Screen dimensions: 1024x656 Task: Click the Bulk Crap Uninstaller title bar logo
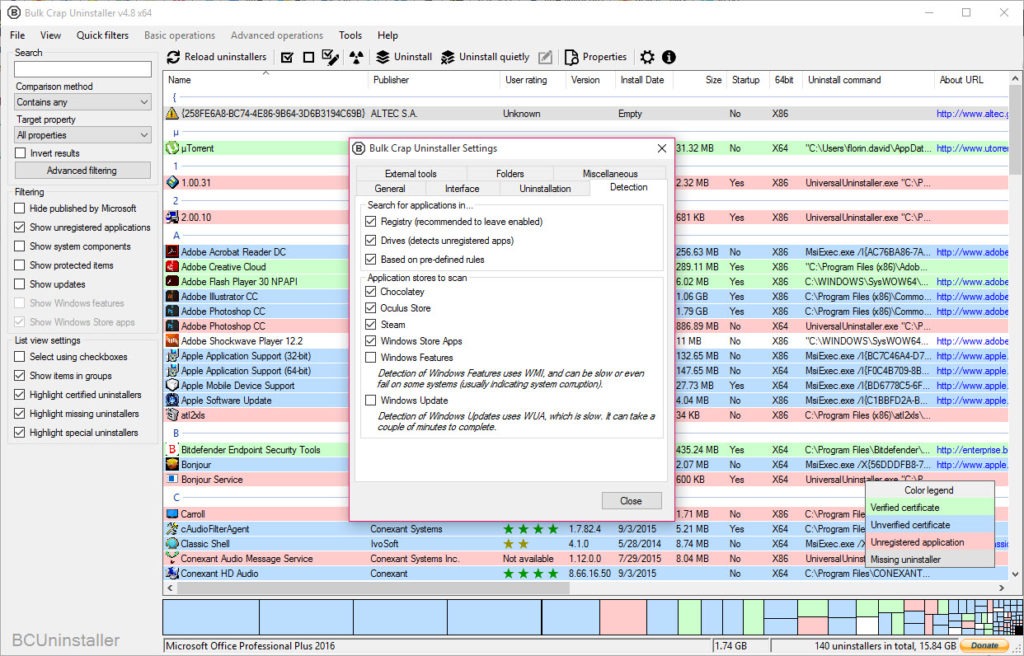point(14,12)
